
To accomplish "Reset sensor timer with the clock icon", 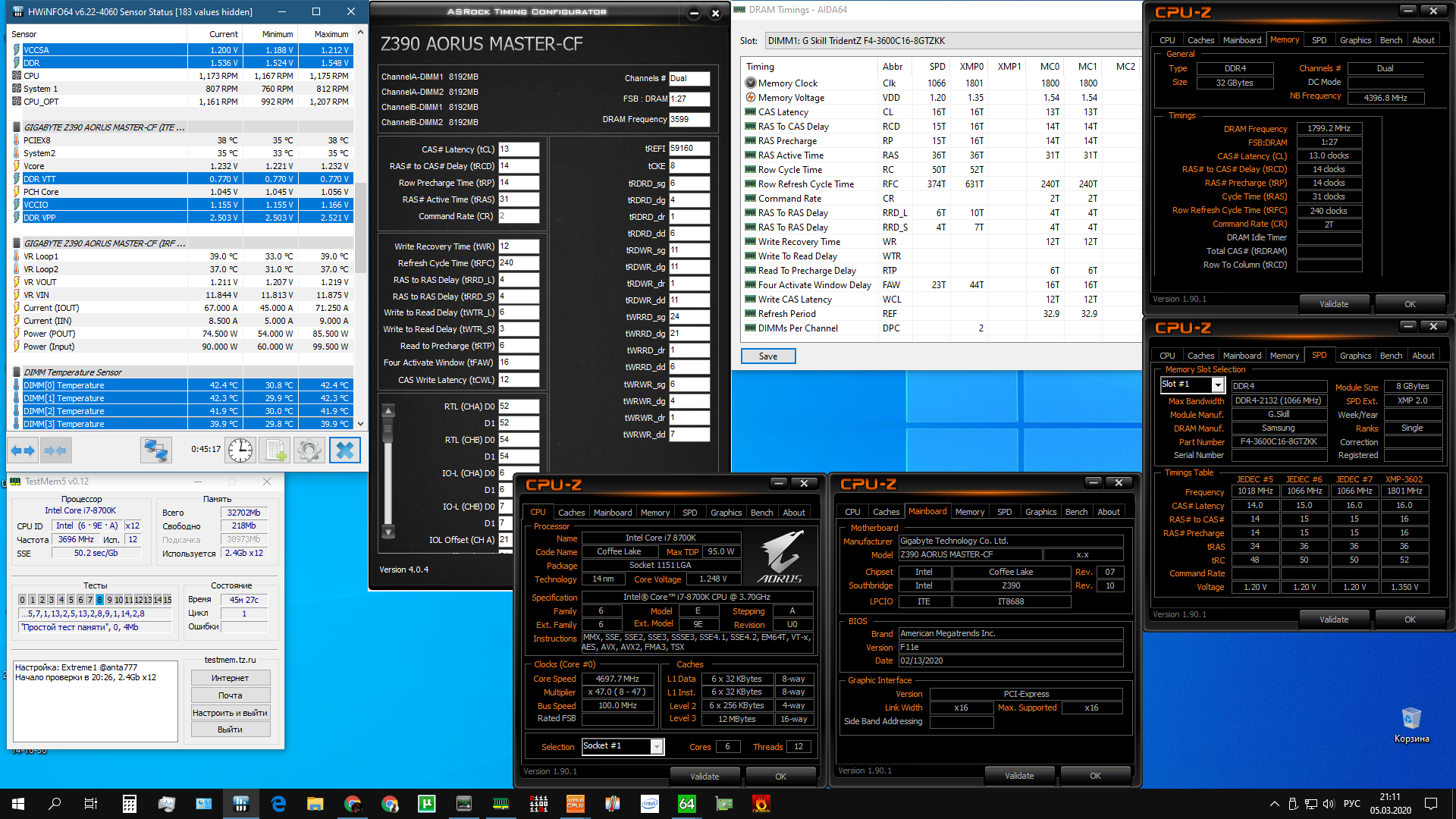I will [x=240, y=450].
